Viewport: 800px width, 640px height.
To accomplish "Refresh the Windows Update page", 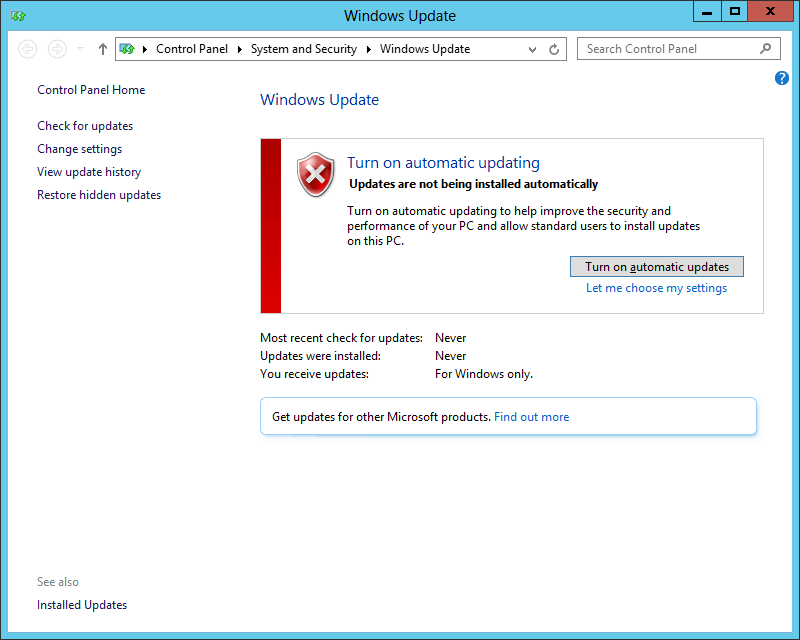I will (x=554, y=50).
